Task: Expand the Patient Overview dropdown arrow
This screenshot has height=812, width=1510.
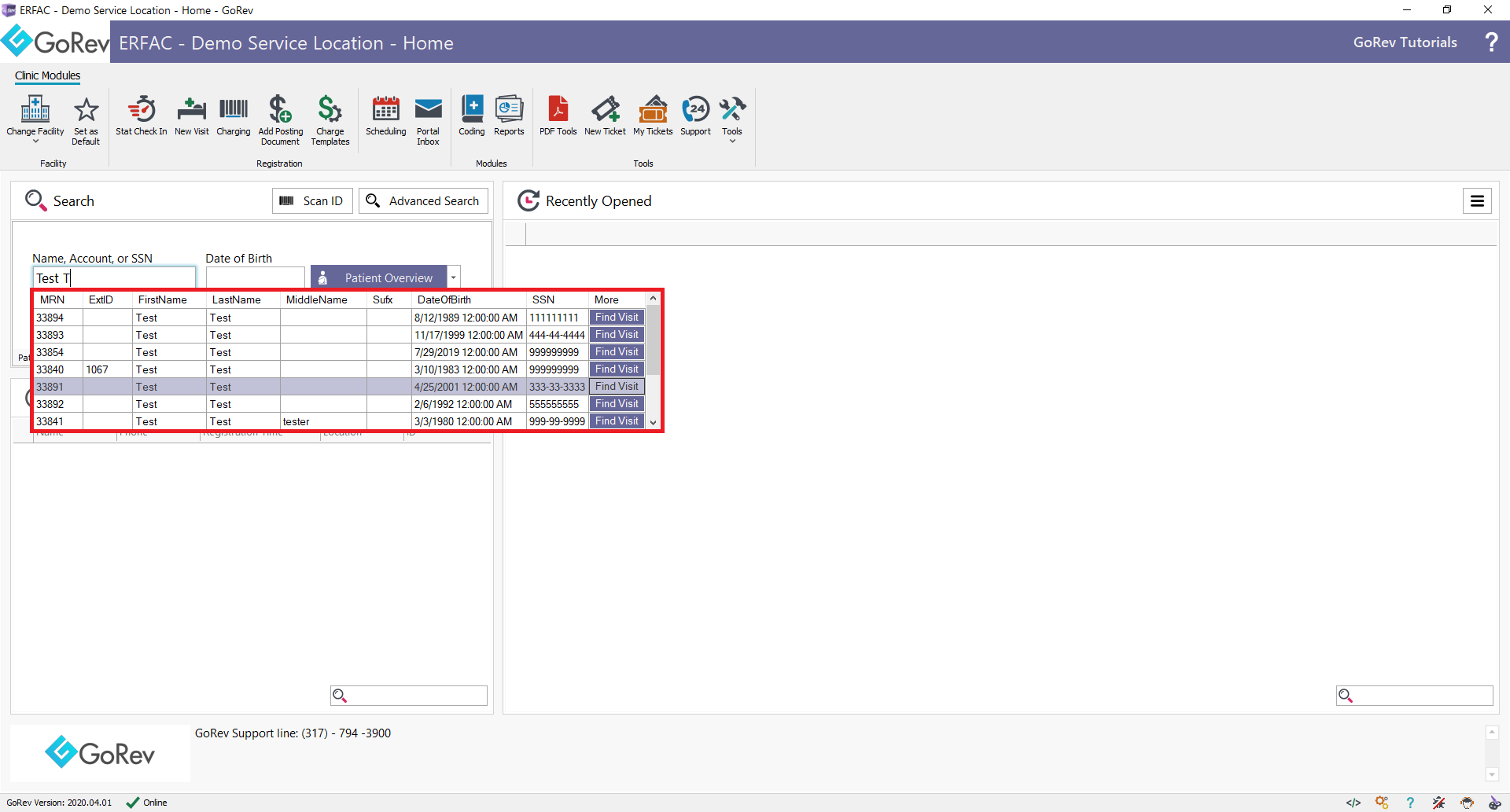Action: click(x=453, y=277)
